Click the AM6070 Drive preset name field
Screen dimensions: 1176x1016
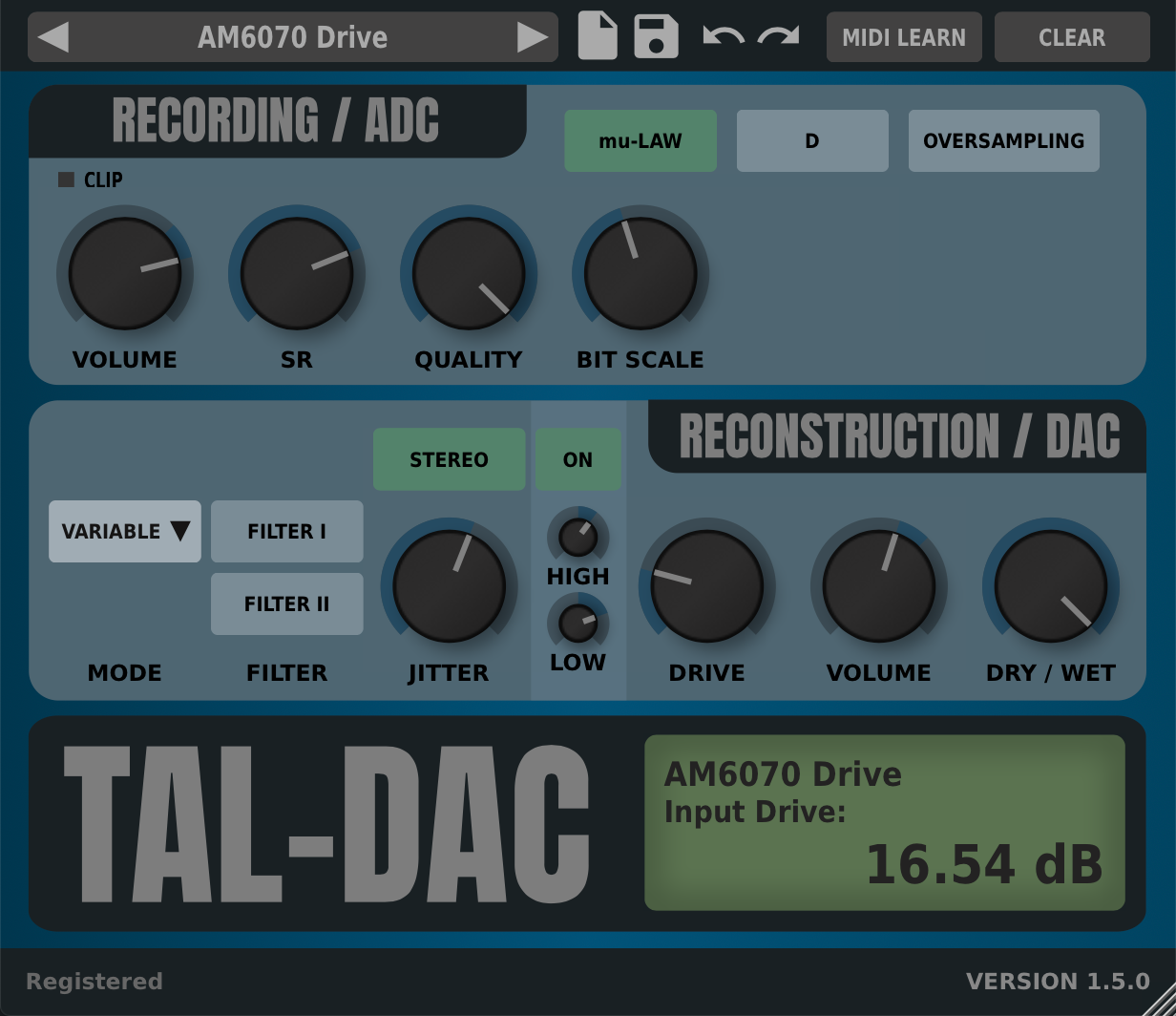[x=292, y=36]
